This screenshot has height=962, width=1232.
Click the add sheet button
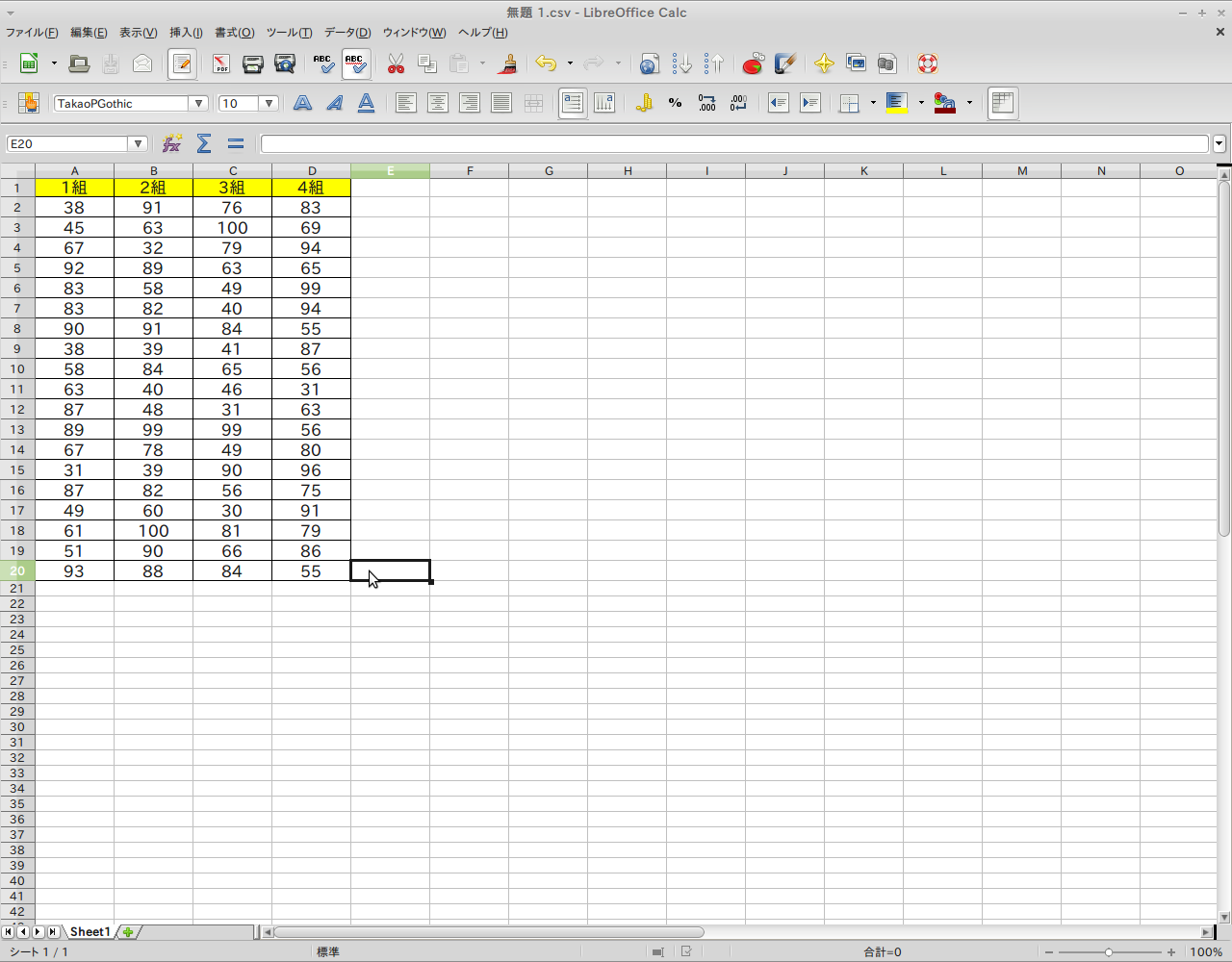(128, 932)
